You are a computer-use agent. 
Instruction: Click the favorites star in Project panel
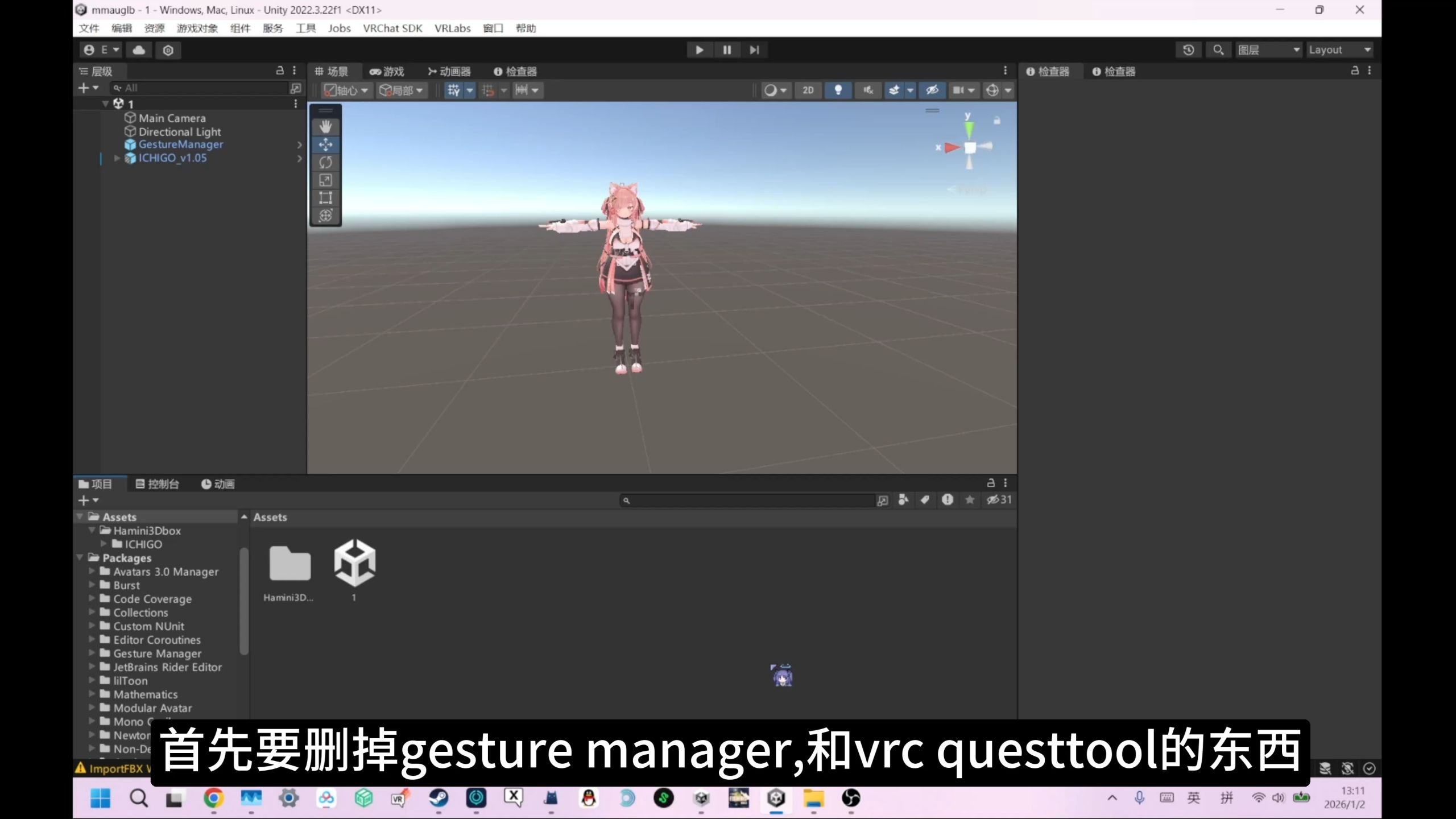970,500
